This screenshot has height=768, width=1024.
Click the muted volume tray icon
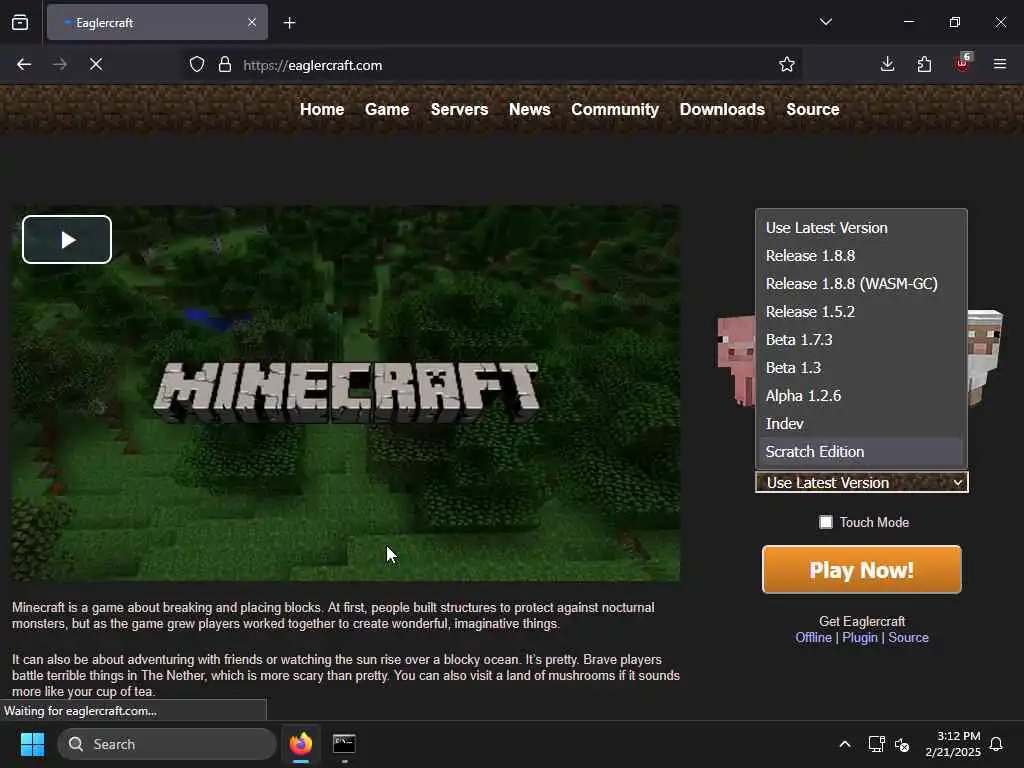pos(902,744)
